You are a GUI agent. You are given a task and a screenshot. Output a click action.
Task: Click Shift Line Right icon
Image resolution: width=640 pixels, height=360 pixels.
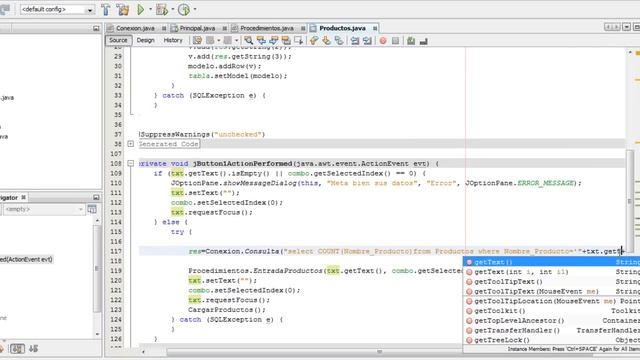pyautogui.click(x=367, y=40)
